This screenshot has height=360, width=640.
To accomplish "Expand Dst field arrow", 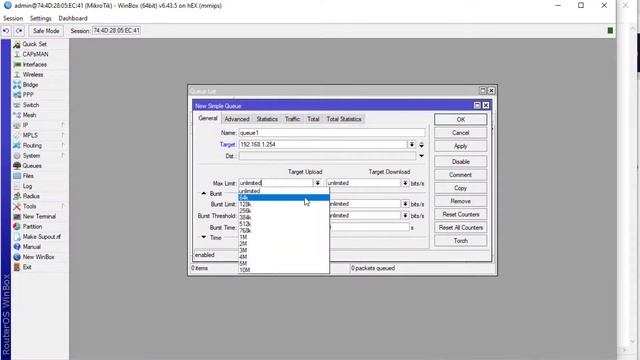I will pos(421,156).
